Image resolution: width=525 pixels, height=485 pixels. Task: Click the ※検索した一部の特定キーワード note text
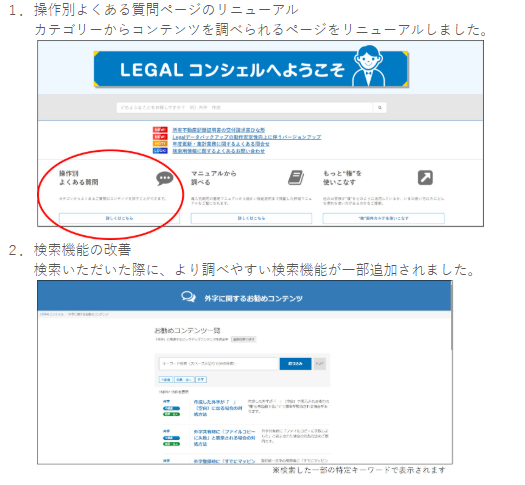[359, 470]
